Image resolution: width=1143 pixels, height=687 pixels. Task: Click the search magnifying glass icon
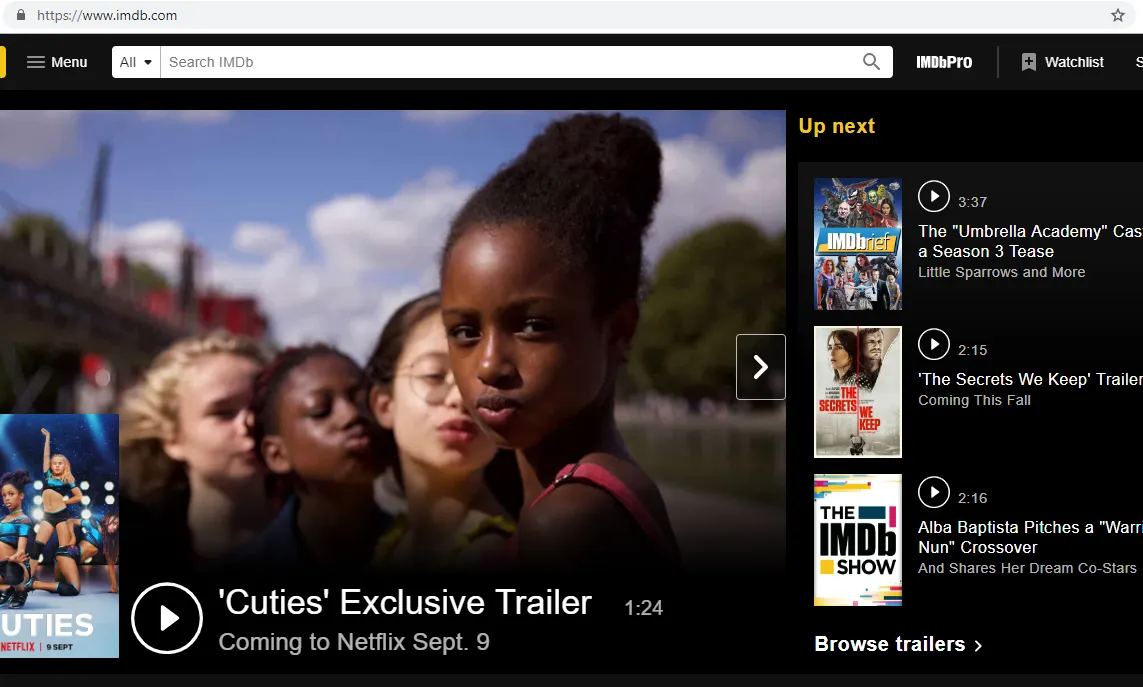(871, 62)
